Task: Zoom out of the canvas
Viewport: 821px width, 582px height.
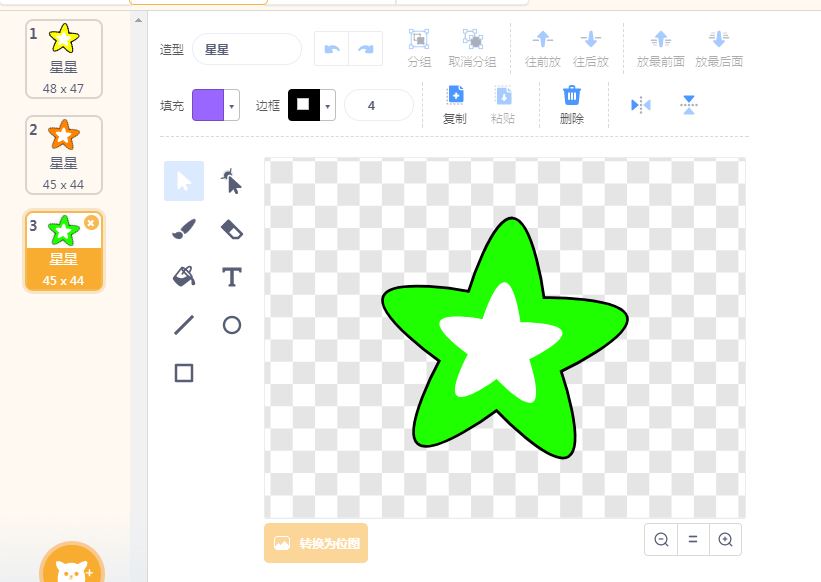Action: (x=661, y=539)
